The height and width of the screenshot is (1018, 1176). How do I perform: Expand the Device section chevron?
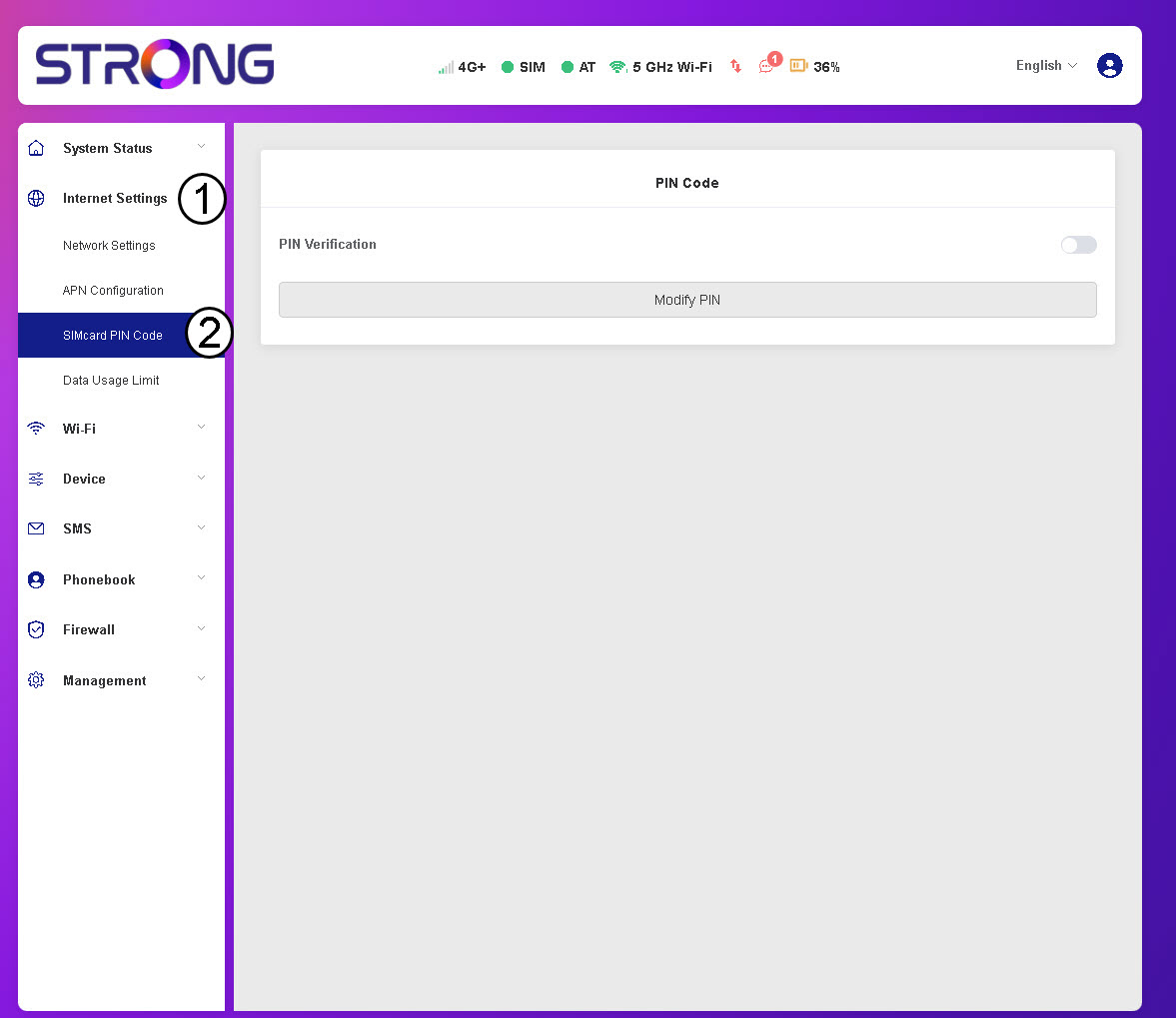pyautogui.click(x=201, y=479)
